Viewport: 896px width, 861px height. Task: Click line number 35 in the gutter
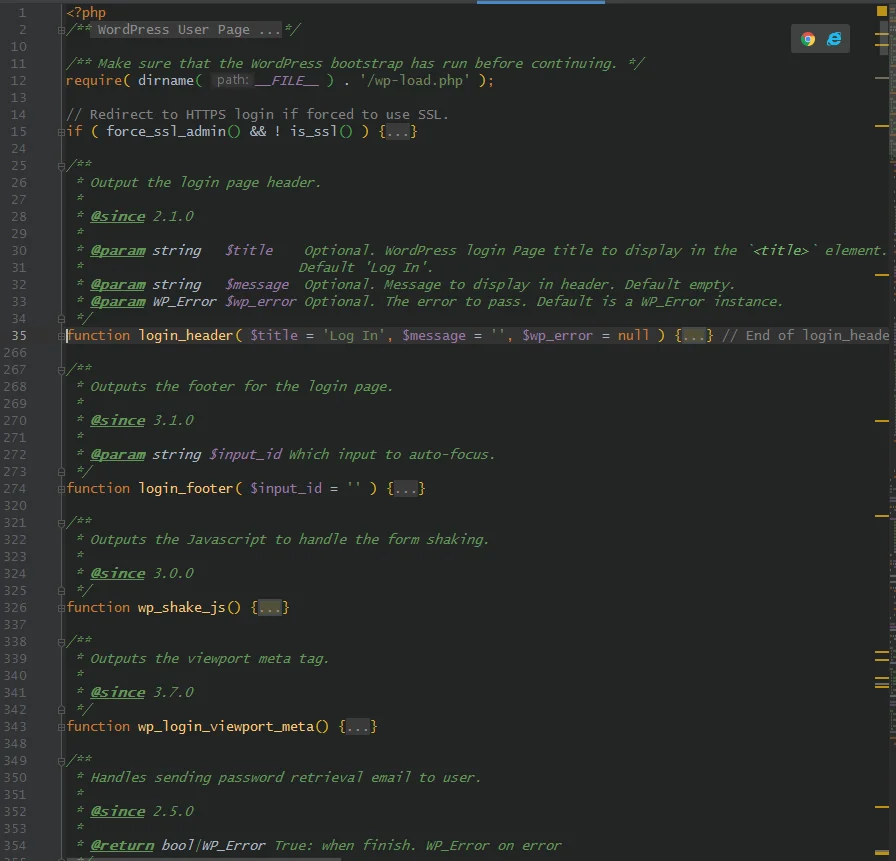point(19,336)
